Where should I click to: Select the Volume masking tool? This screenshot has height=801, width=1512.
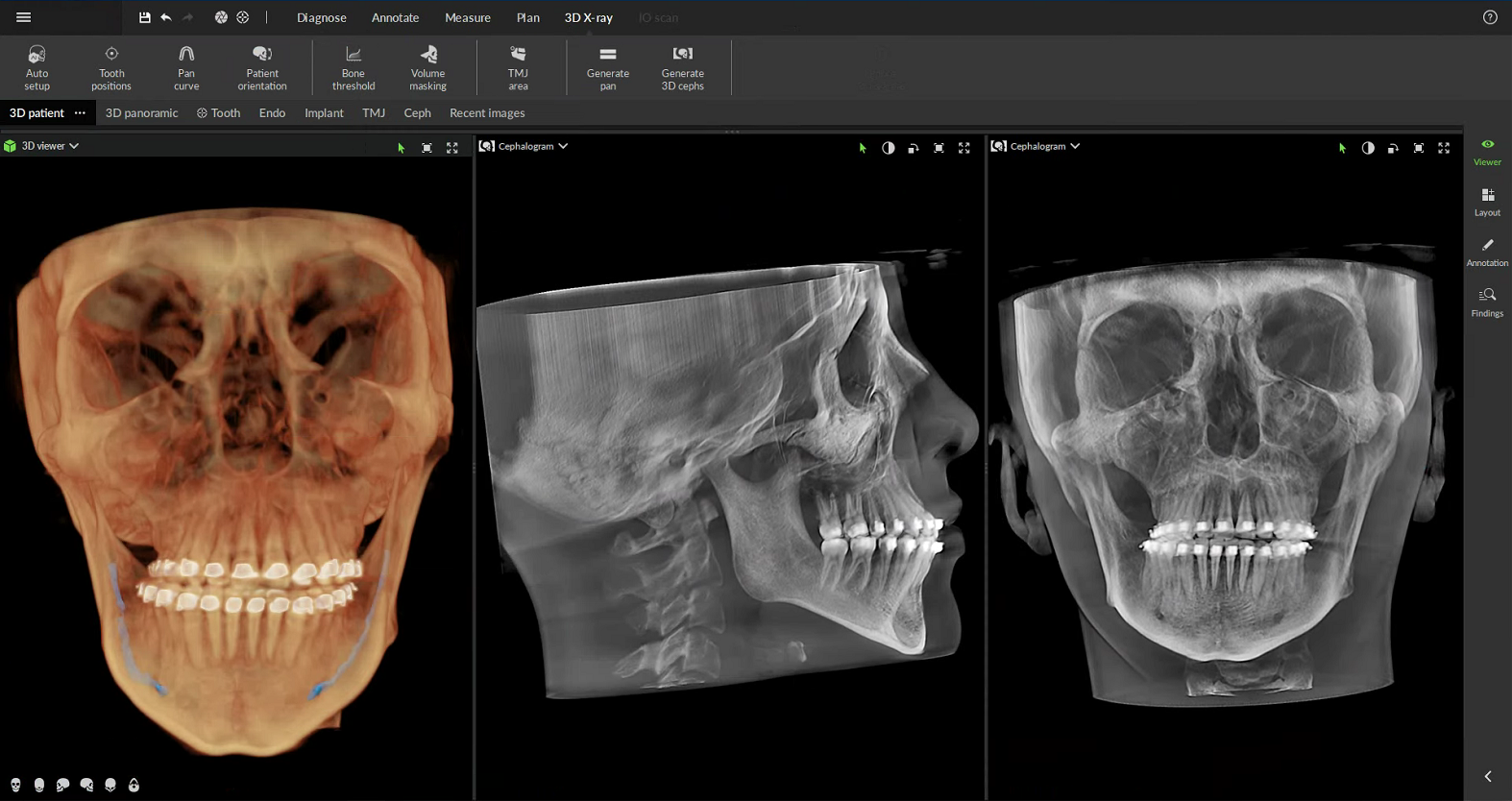coord(428,67)
